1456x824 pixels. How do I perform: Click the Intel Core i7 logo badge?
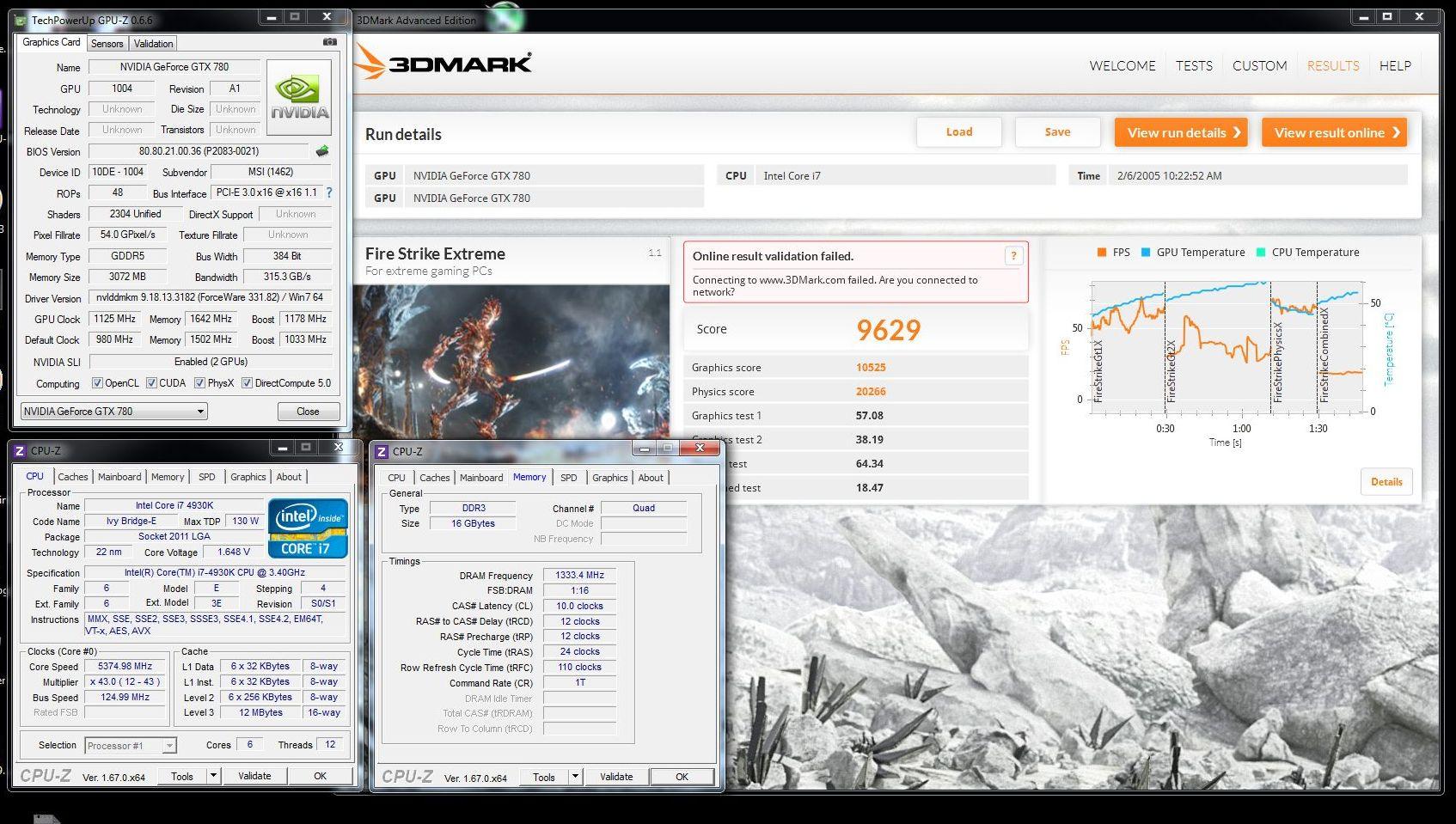(x=308, y=528)
